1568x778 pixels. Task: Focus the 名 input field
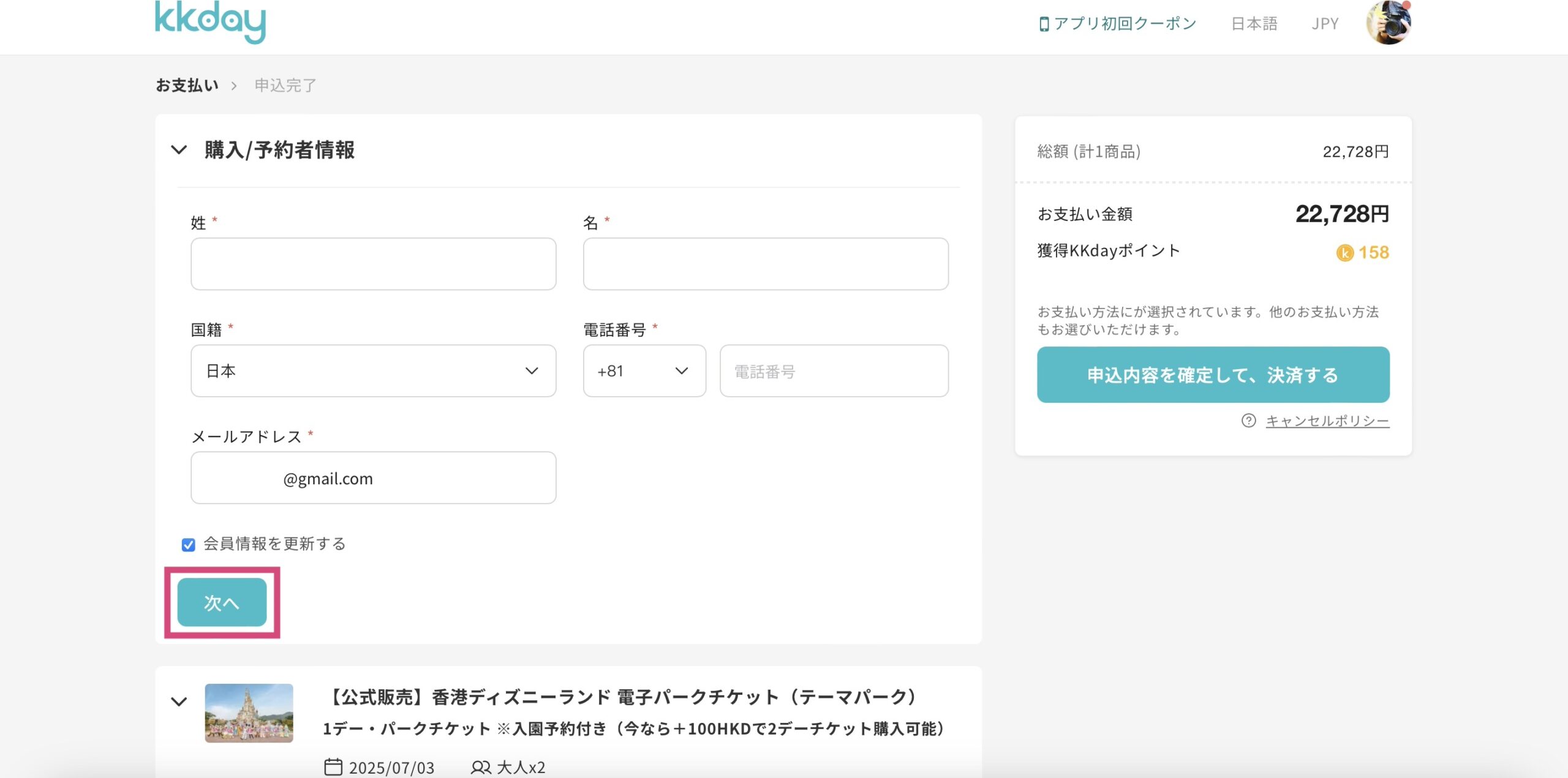(x=766, y=264)
